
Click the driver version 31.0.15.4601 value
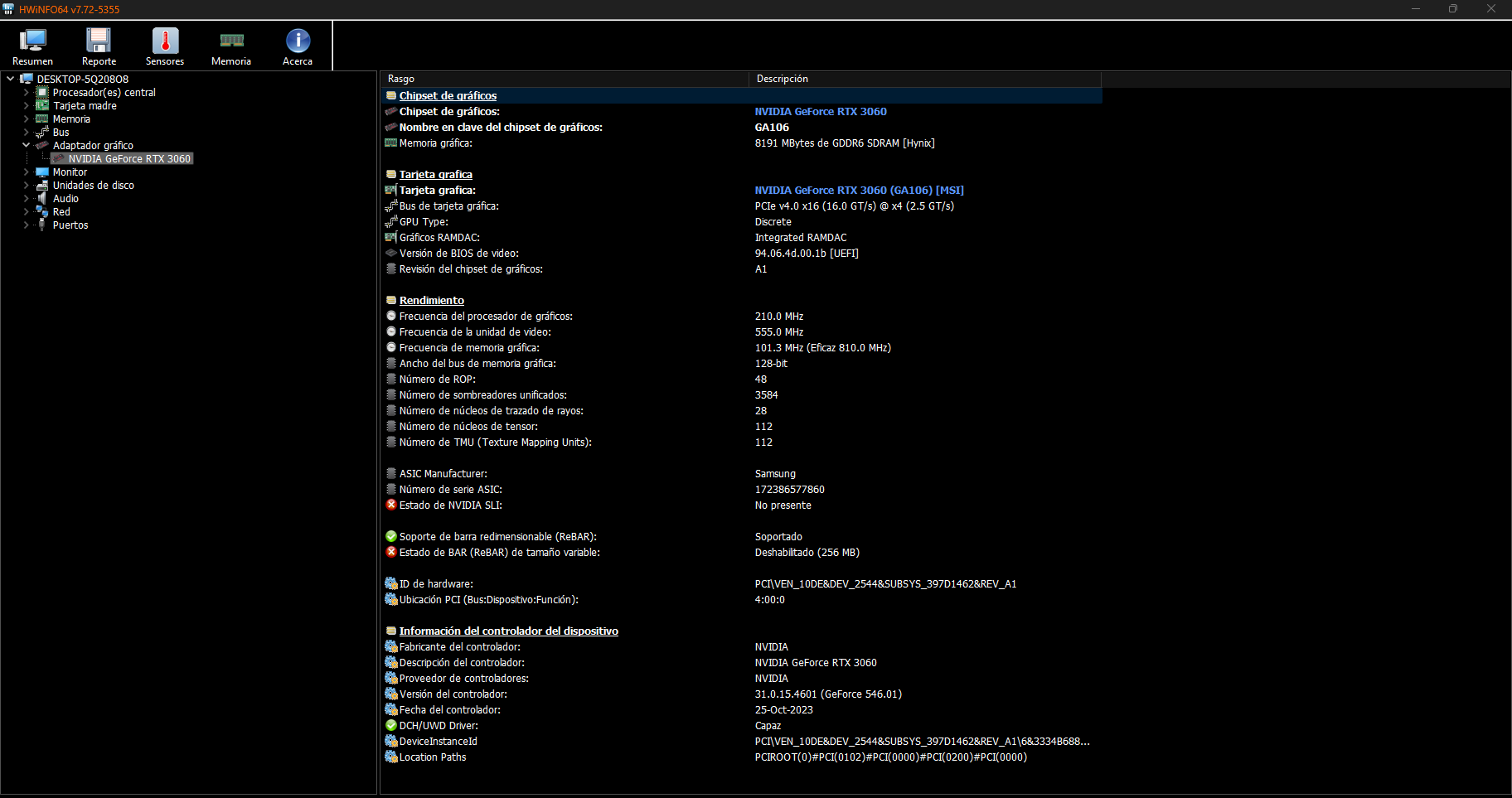coord(828,694)
